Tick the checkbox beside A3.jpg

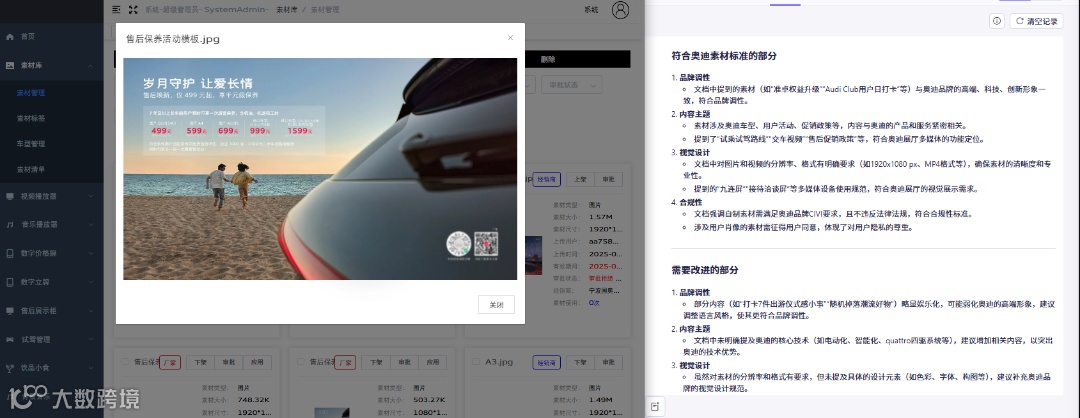click(476, 361)
